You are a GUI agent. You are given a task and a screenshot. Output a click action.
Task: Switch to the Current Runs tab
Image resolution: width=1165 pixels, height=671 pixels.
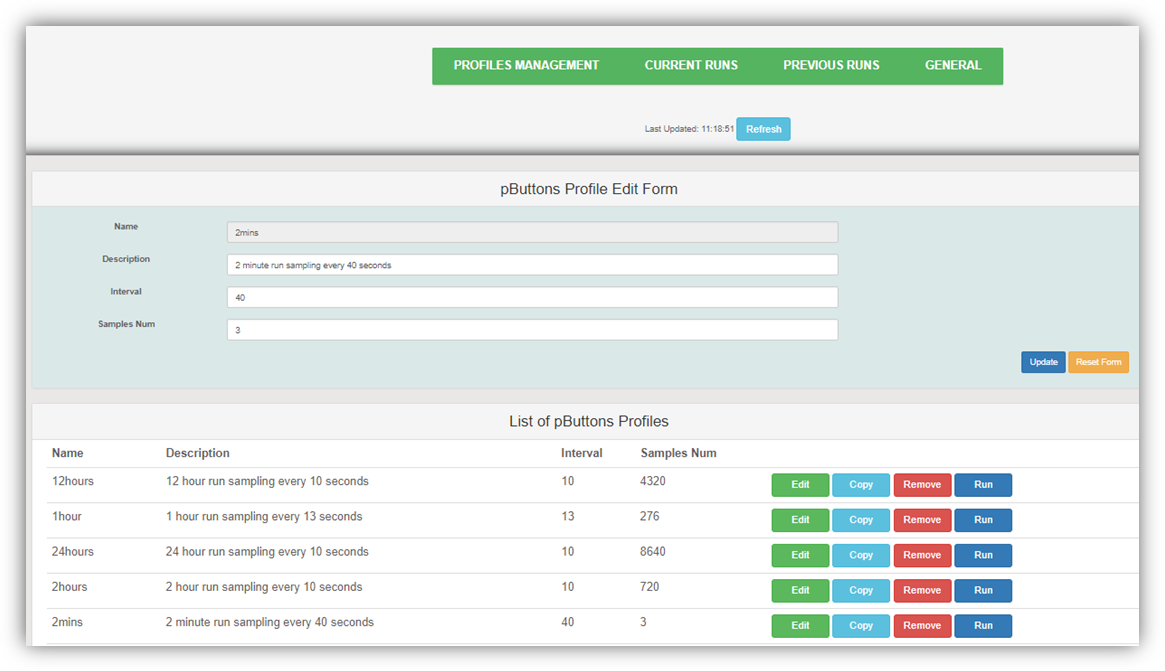pos(691,66)
